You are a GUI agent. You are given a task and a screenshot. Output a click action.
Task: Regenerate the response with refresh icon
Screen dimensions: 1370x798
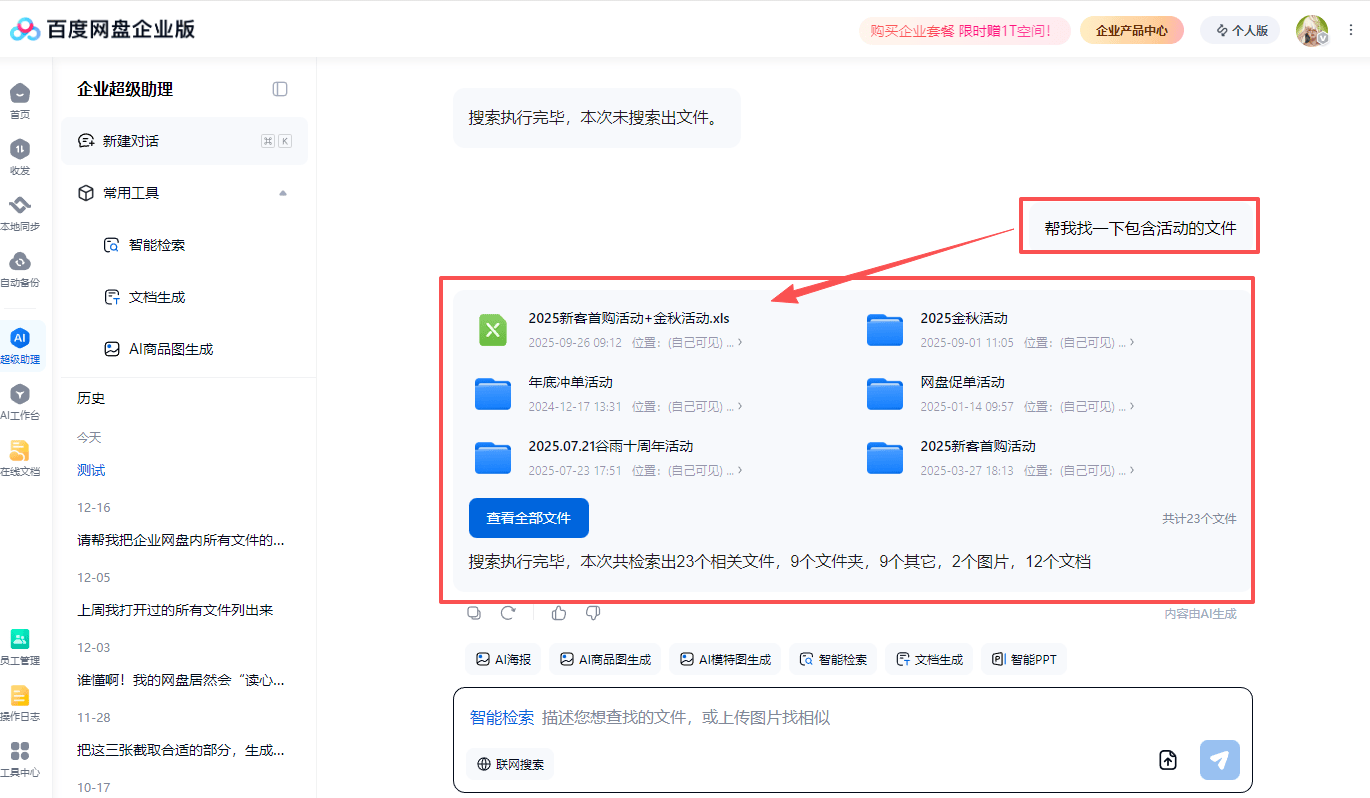[x=508, y=613]
